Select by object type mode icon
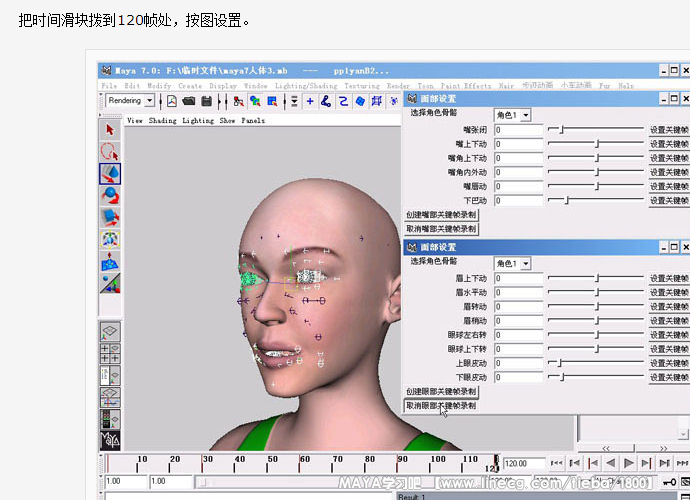690x500 pixels. (x=255, y=101)
